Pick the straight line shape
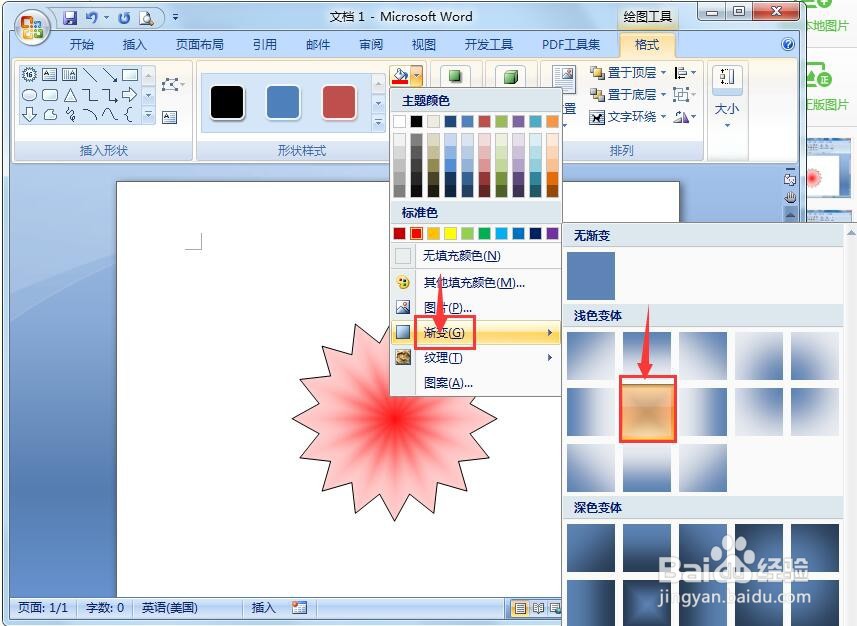 coord(90,74)
